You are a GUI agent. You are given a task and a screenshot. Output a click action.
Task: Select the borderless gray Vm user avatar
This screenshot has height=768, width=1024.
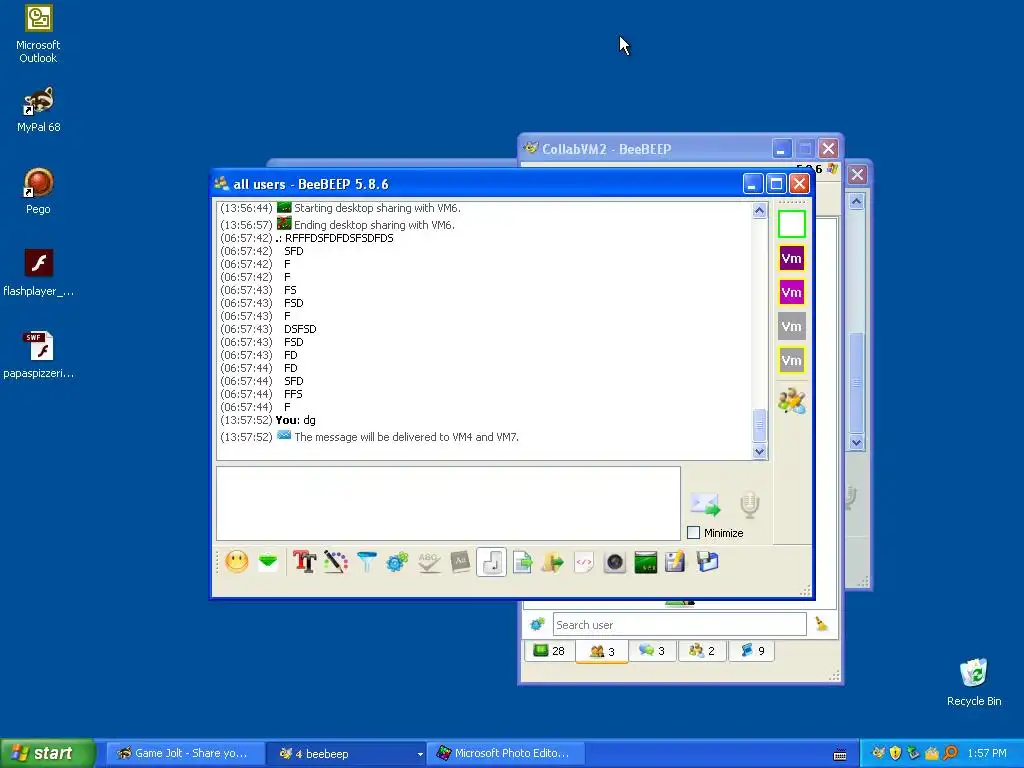pyautogui.click(x=792, y=326)
